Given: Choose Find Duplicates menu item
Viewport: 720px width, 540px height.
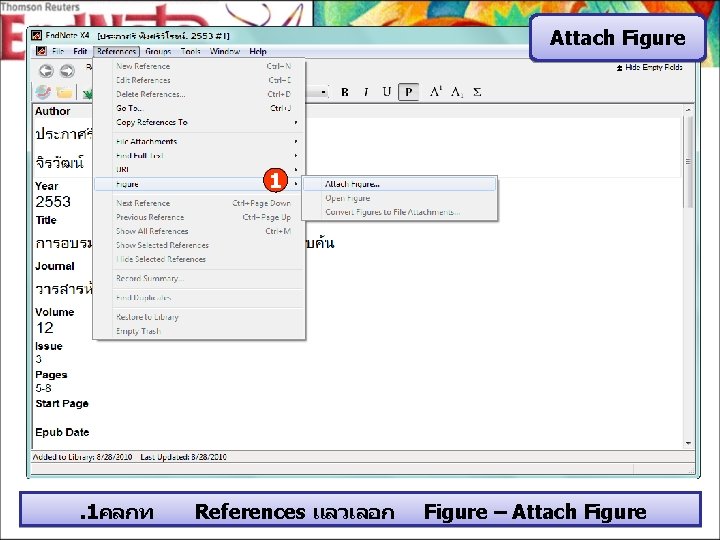Looking at the screenshot, I should click(x=199, y=298).
